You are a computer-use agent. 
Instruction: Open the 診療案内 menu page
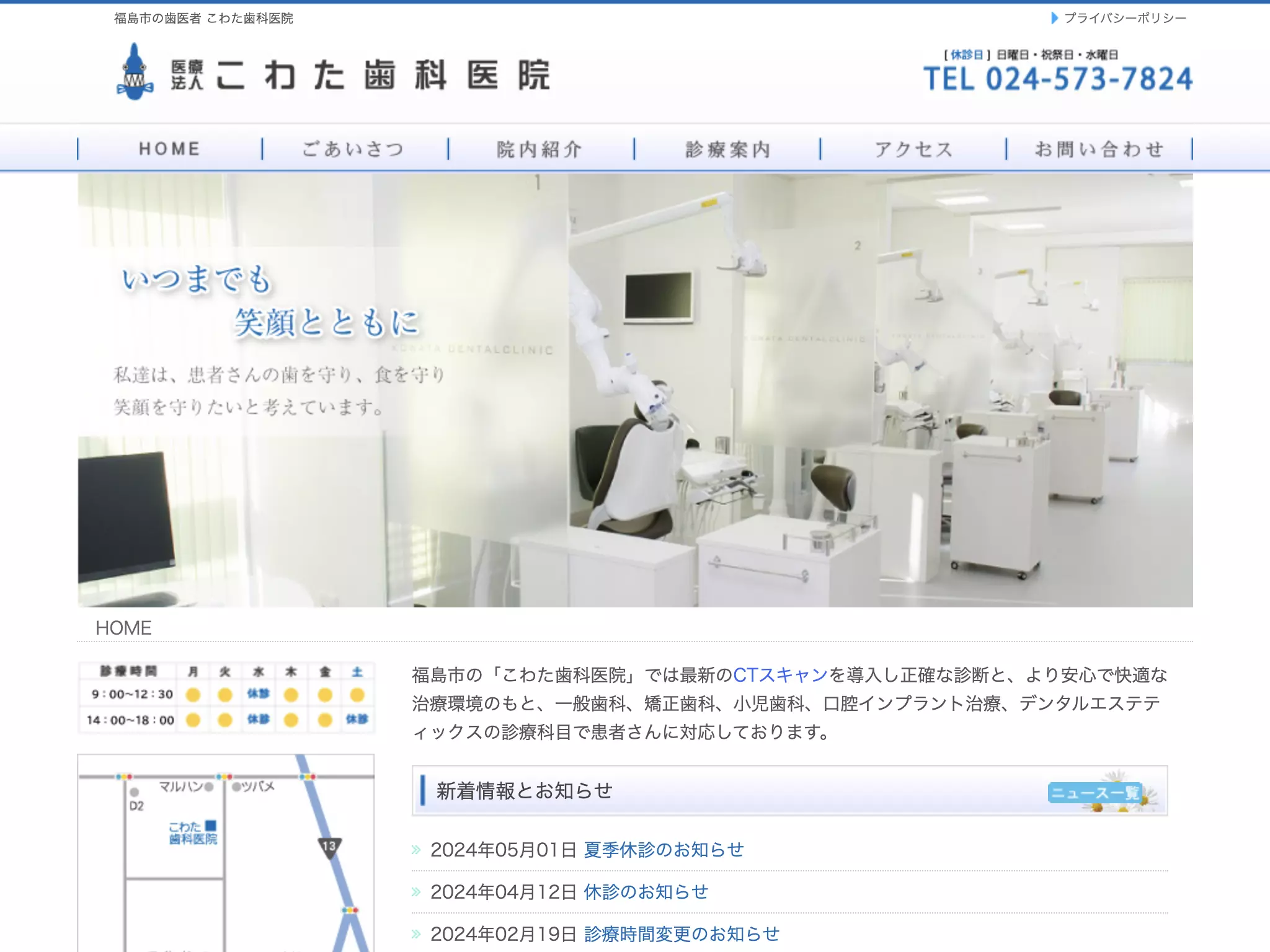tap(727, 149)
